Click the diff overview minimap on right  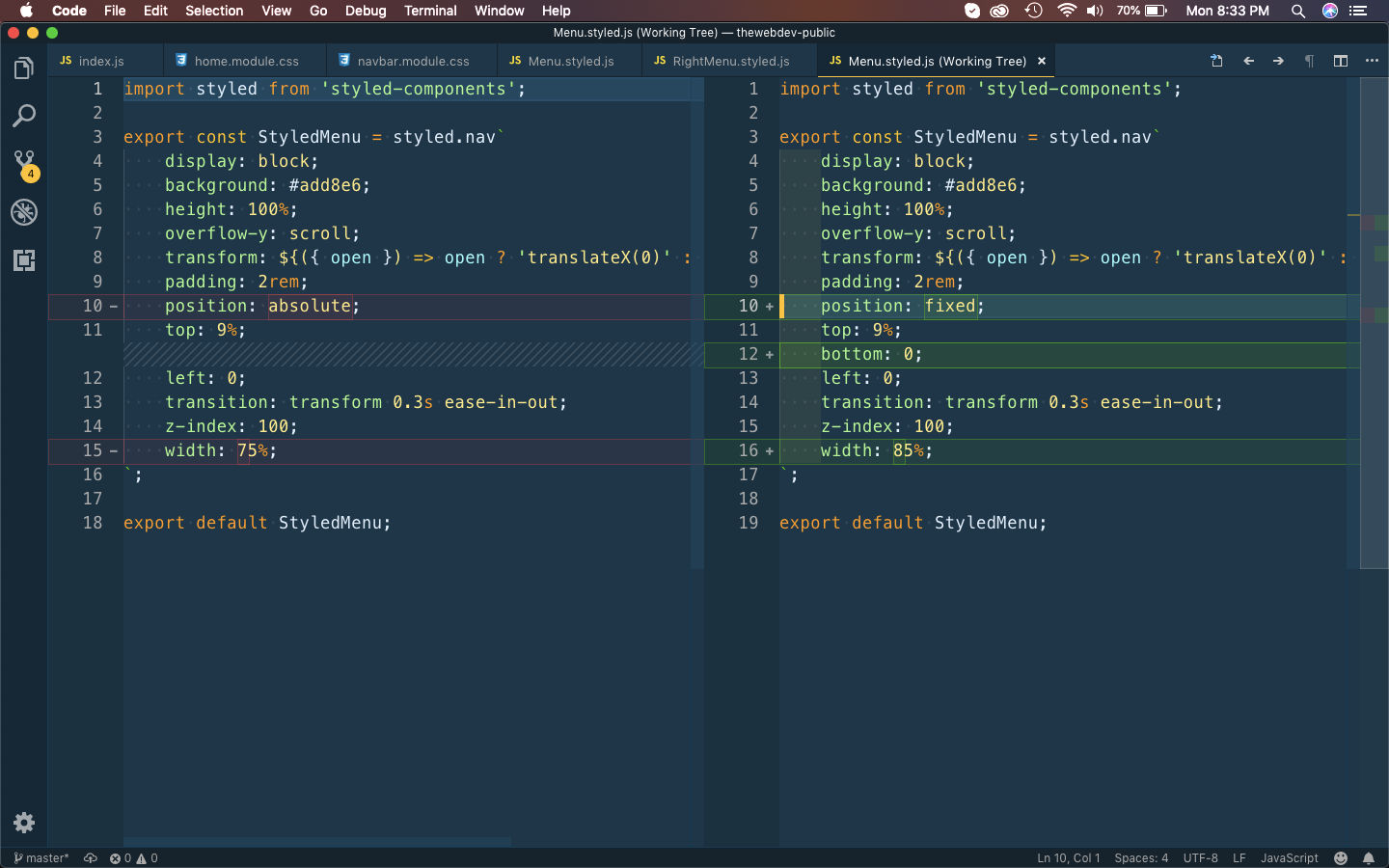[x=1375, y=323]
